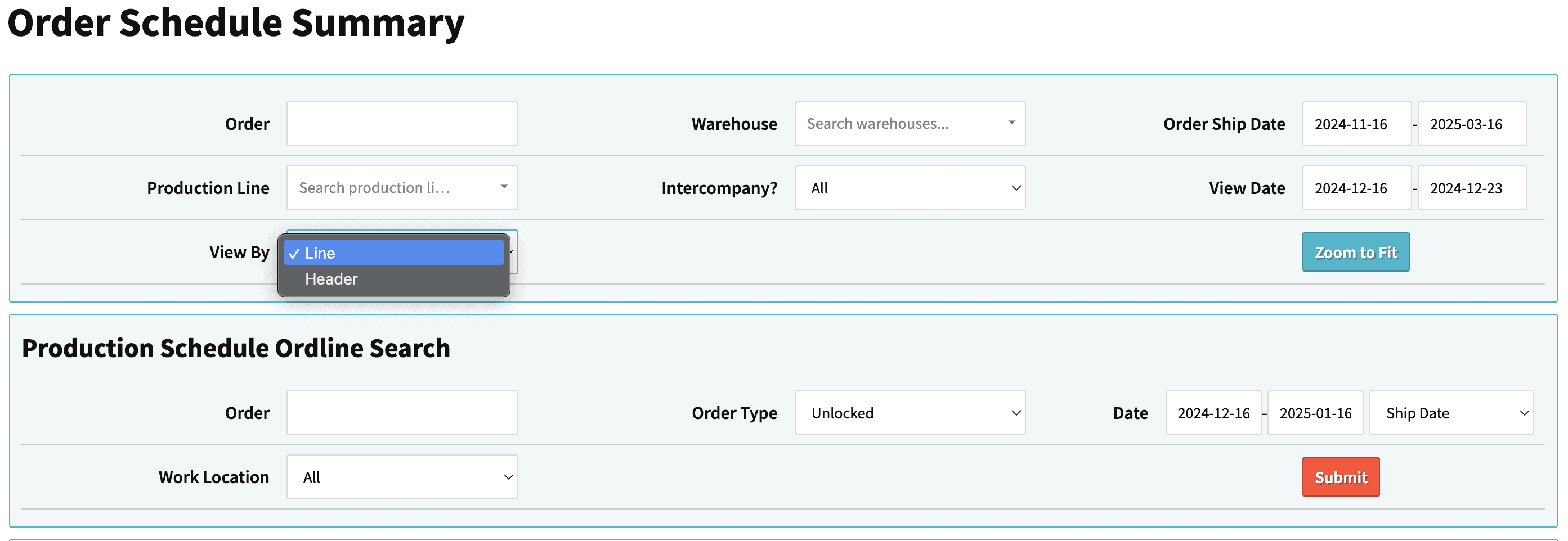The width and height of the screenshot is (1568, 541).
Task: Open the Intercompany dropdown showing All
Action: pos(909,188)
